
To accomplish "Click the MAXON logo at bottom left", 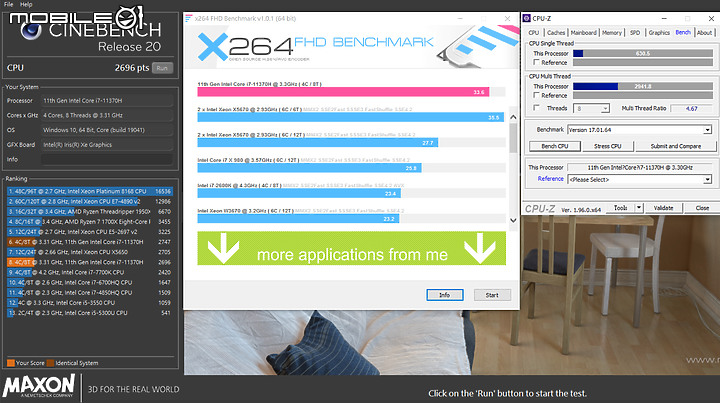I will tap(39, 386).
